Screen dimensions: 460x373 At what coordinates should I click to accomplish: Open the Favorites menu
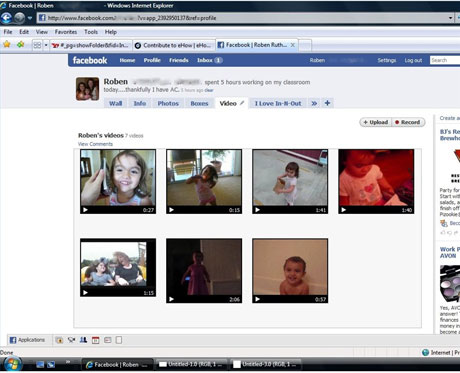[x=66, y=32]
